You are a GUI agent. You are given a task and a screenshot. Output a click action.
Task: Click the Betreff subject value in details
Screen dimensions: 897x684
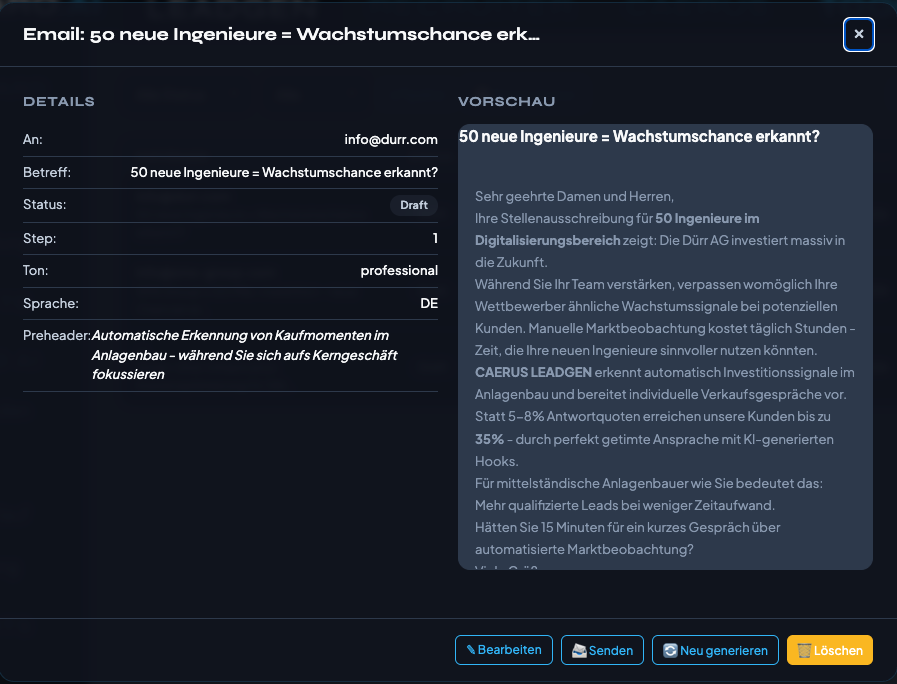coord(284,173)
